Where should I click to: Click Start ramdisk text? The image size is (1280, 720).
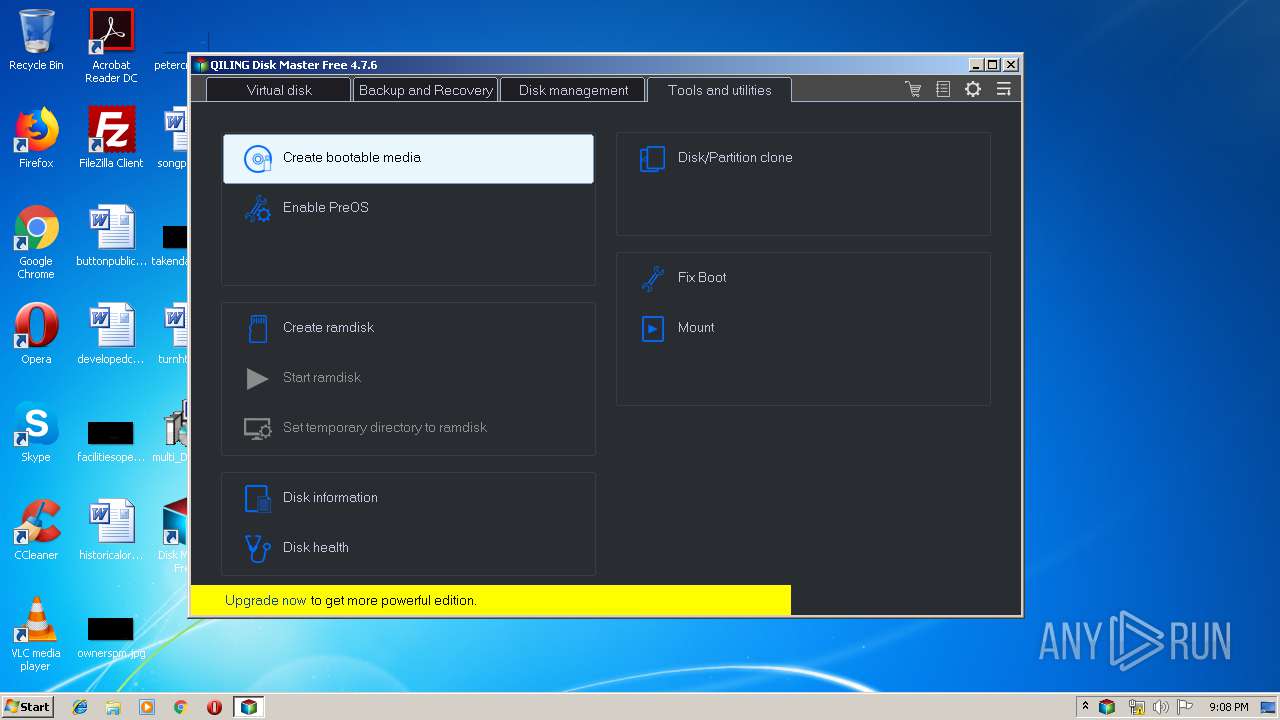tap(322, 377)
